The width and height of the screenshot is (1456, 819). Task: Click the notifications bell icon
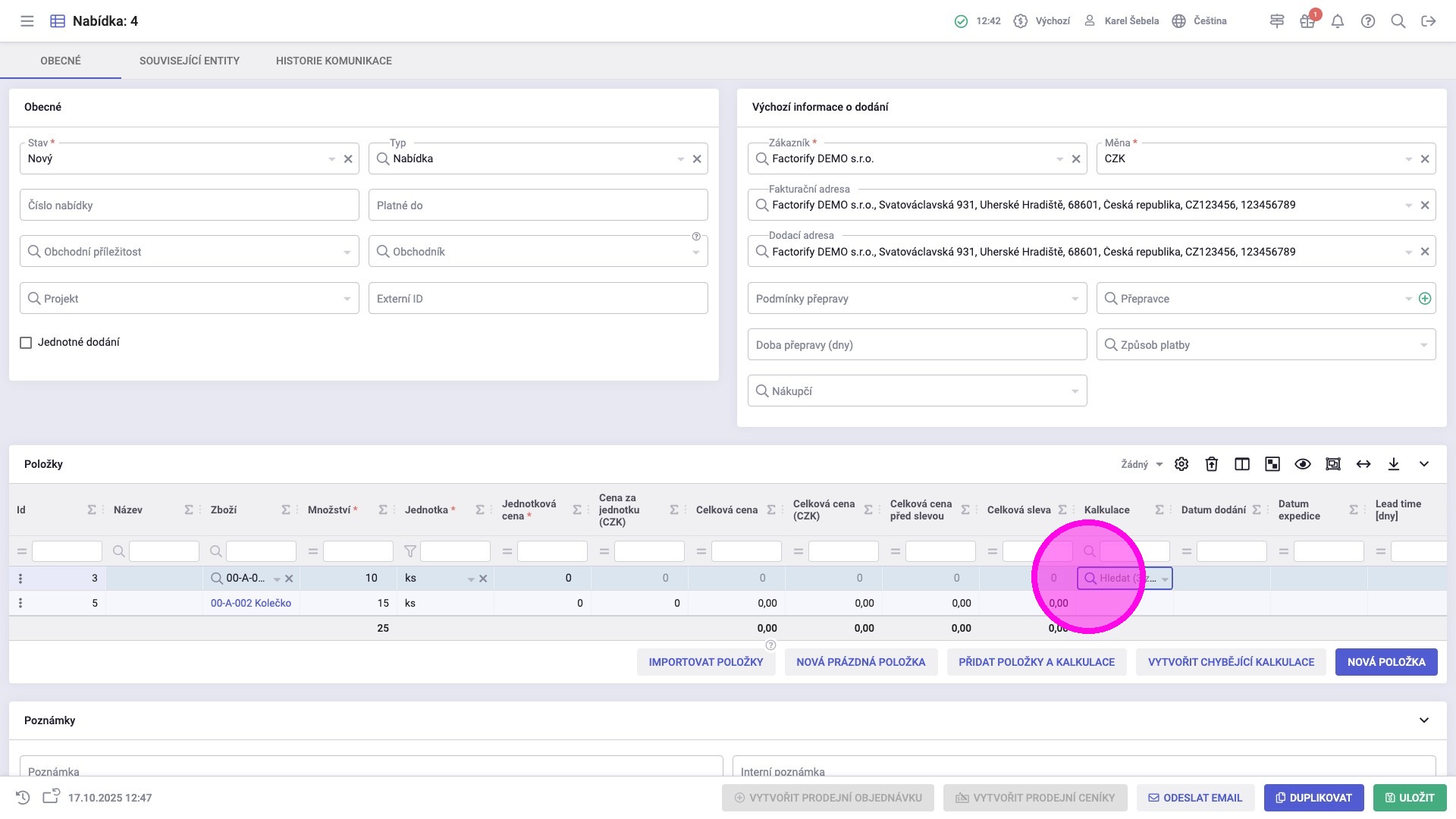1338,21
